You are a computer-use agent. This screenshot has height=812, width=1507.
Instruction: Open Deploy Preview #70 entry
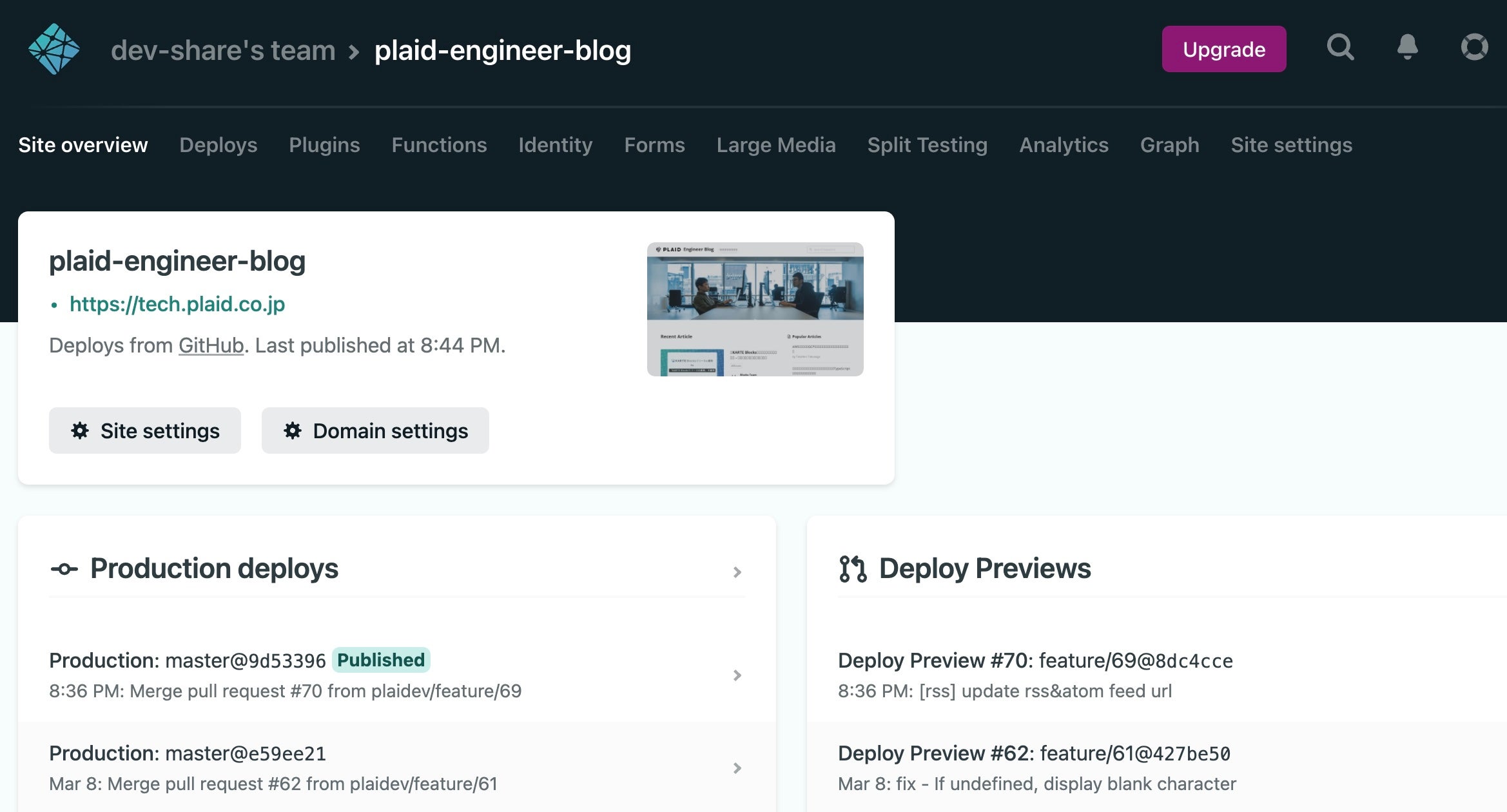(x=1035, y=661)
